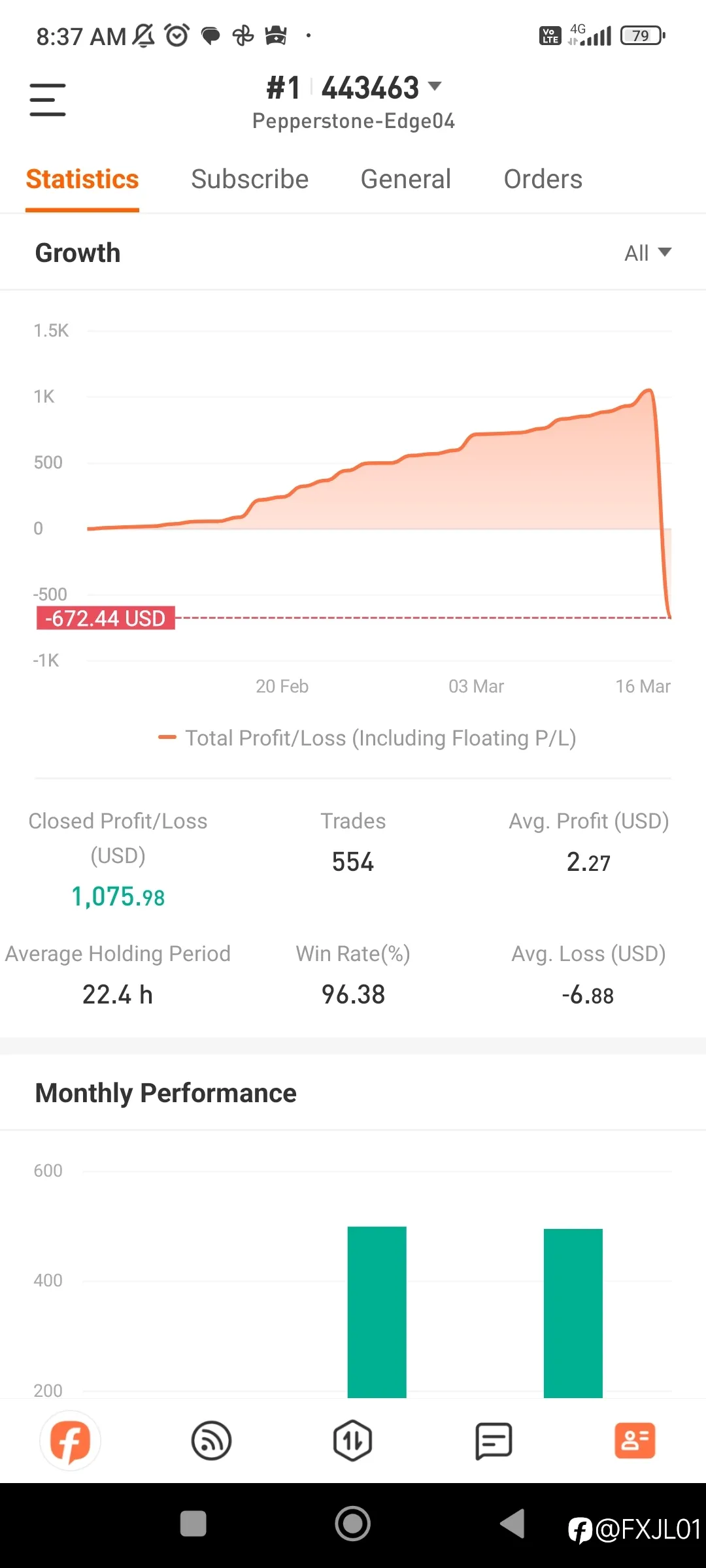Tap the Followme home icon
The width and height of the screenshot is (706, 1568).
pyautogui.click(x=71, y=1441)
